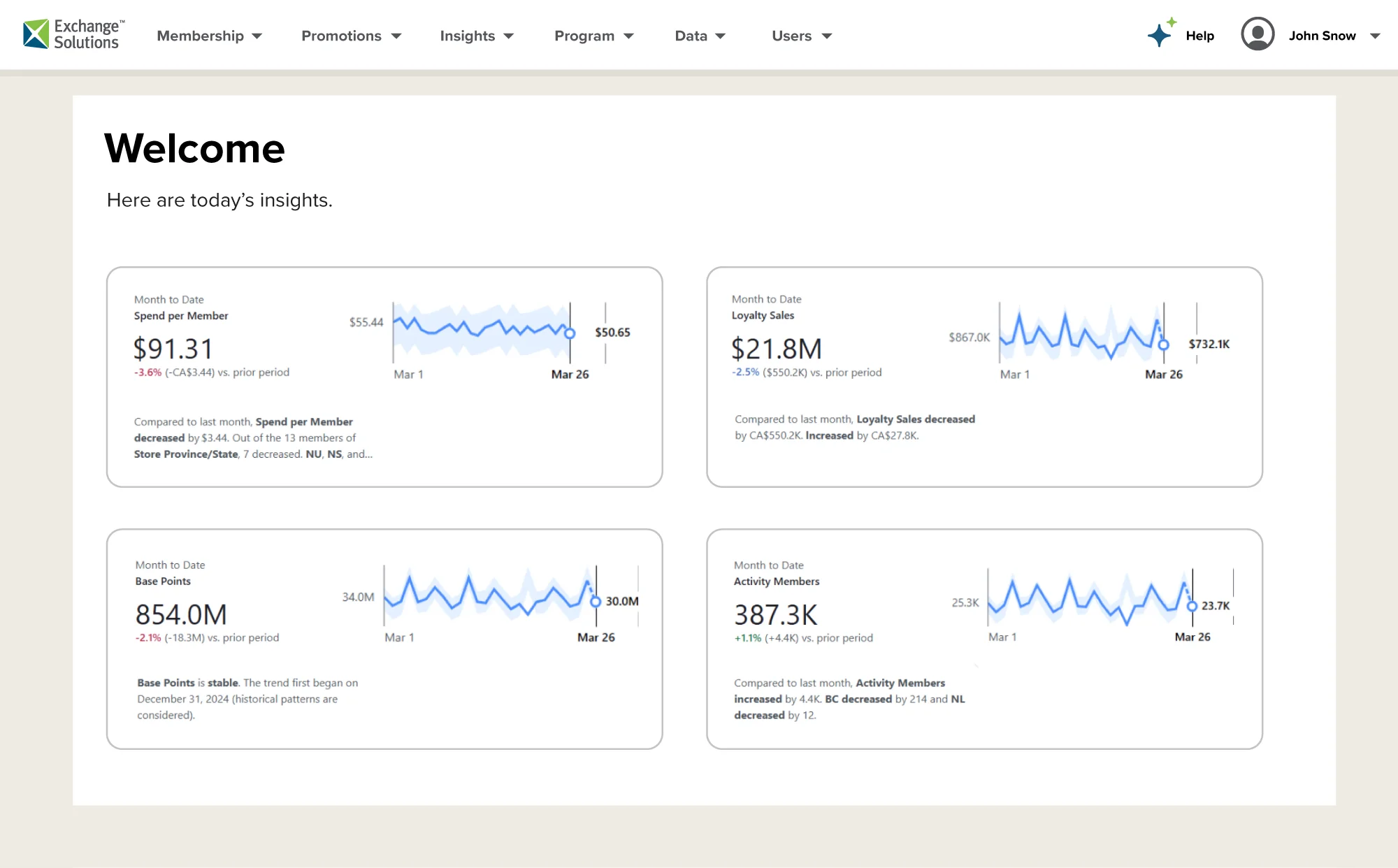Open the Base Points insight card
Viewport: 1398px width, 868px height.
click(x=384, y=639)
